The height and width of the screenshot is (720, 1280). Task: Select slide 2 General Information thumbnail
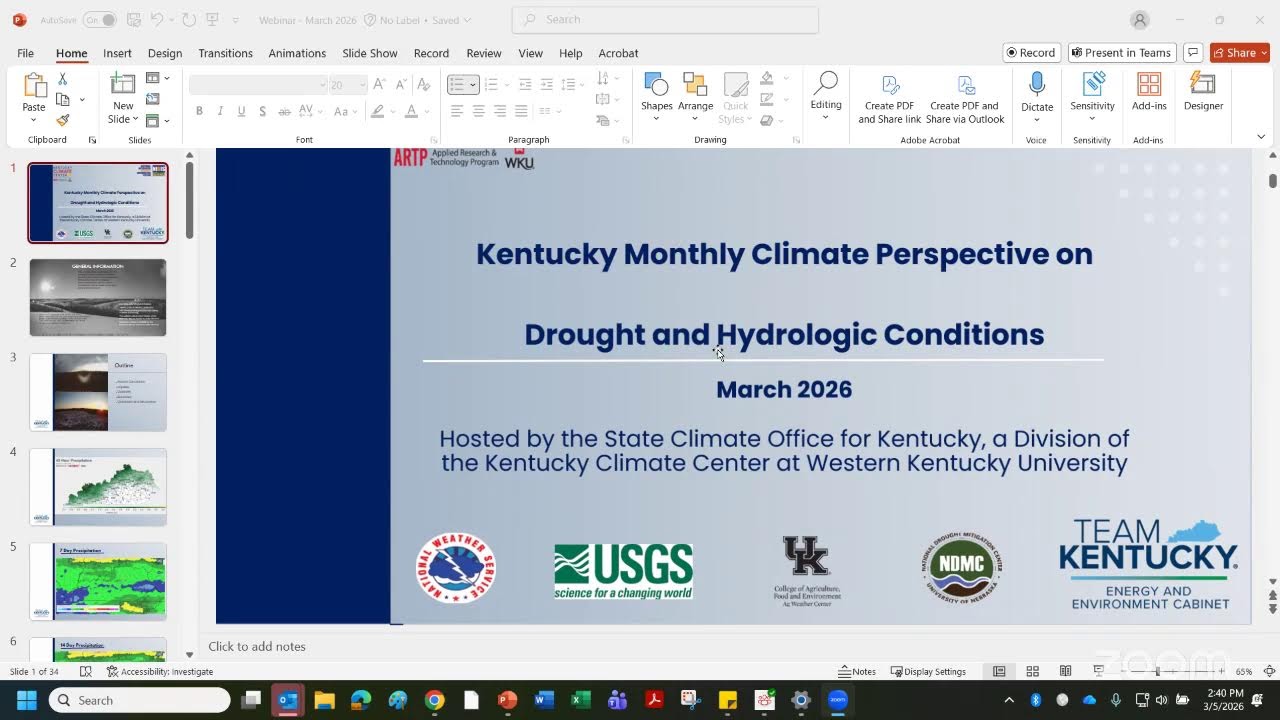pos(98,297)
